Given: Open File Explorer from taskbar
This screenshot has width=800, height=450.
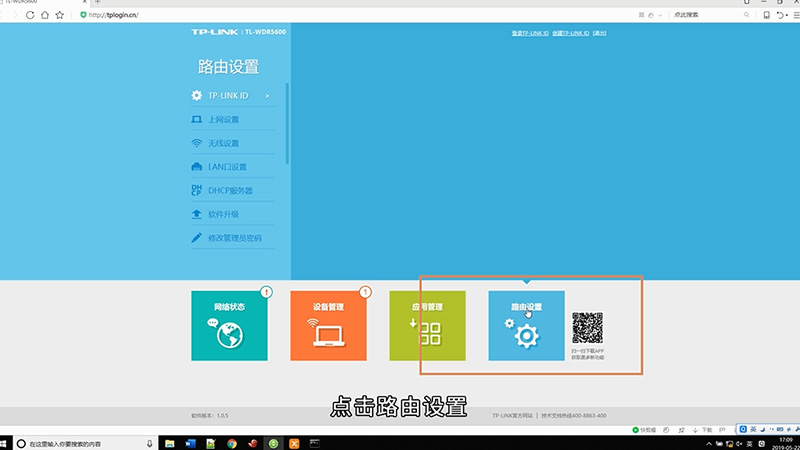Looking at the screenshot, I should click(x=169, y=443).
